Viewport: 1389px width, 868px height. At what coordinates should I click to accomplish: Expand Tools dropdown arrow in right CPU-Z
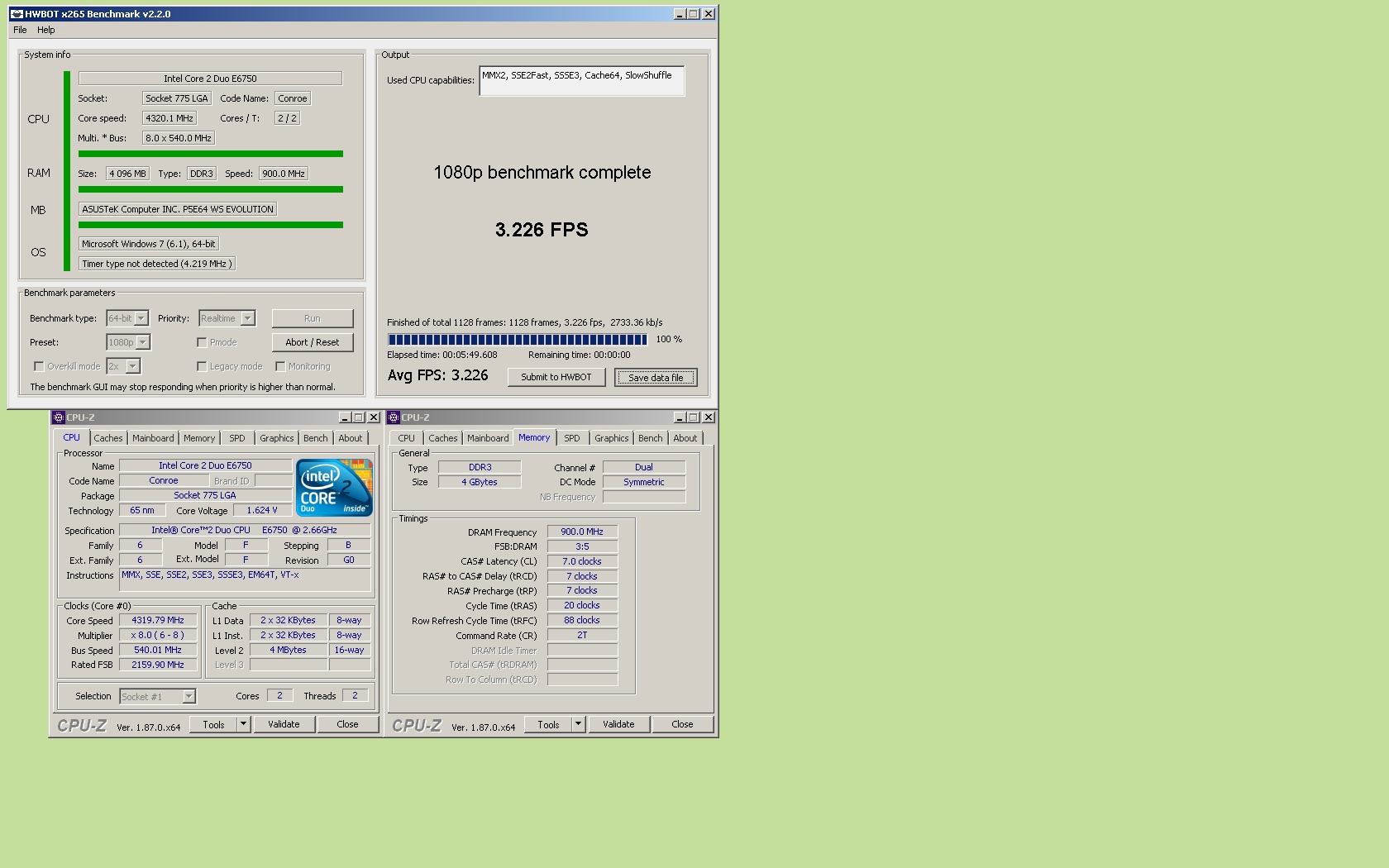[x=579, y=725]
